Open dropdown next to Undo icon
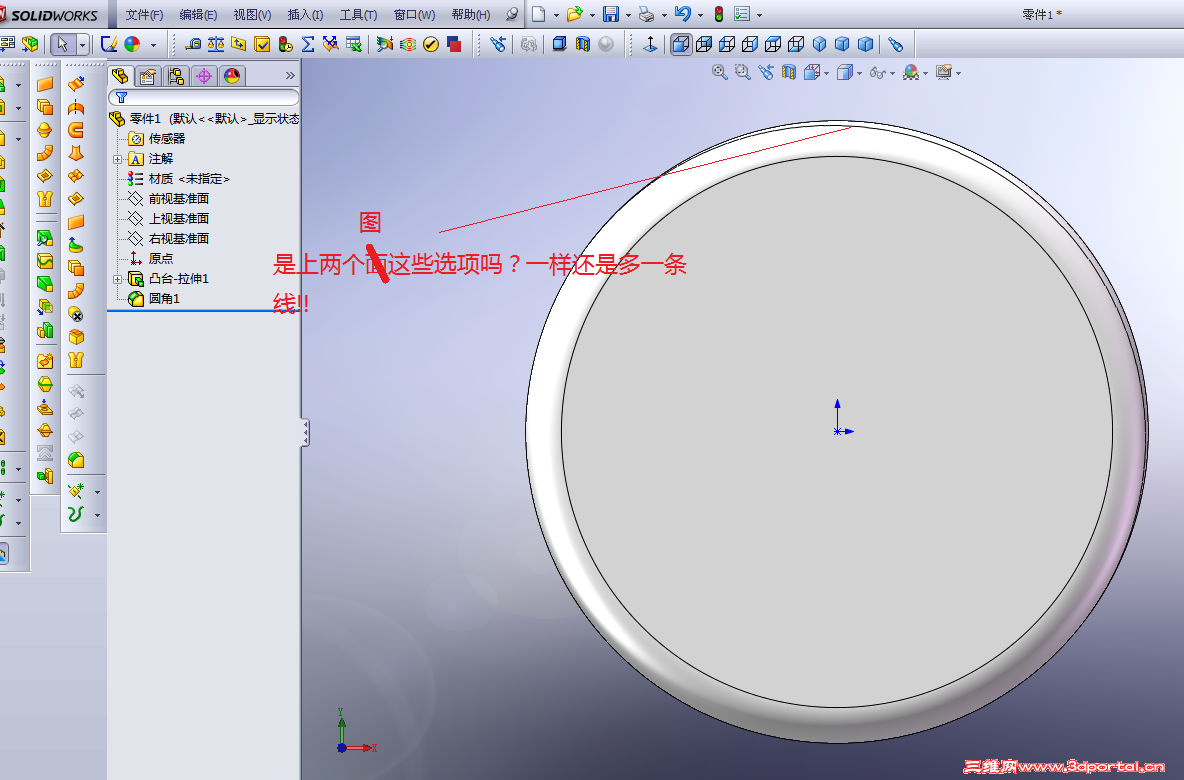The width and height of the screenshot is (1184, 780). [701, 14]
